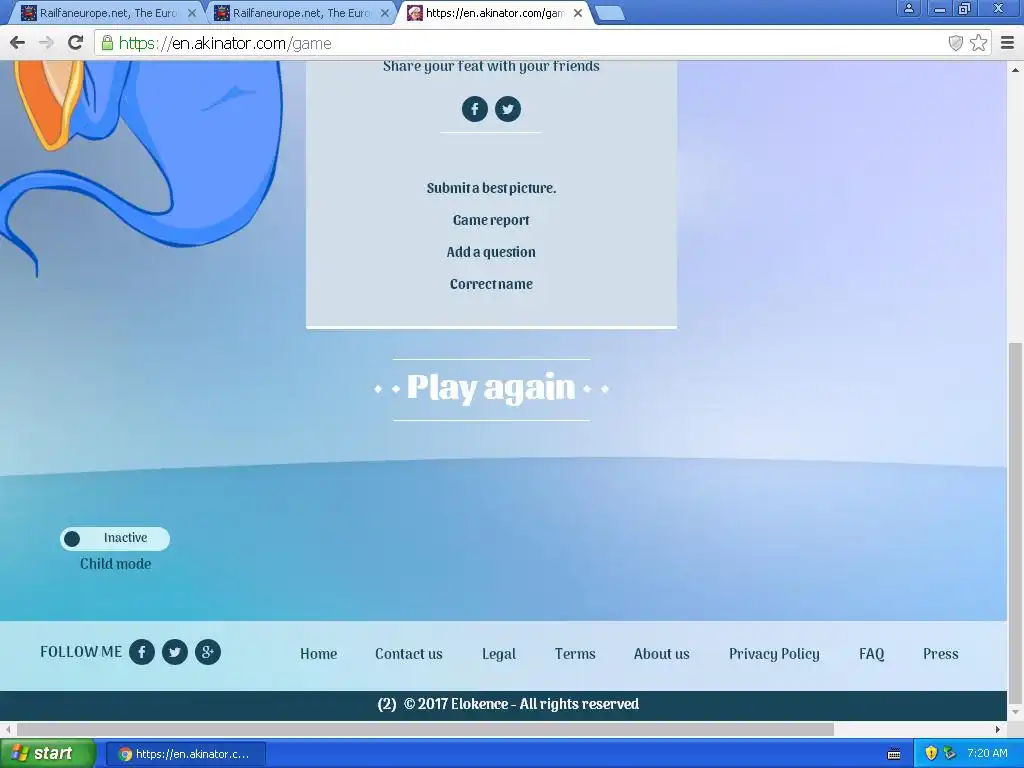Click the scroll up arrow
The height and width of the screenshot is (768, 1024).
(1015, 69)
